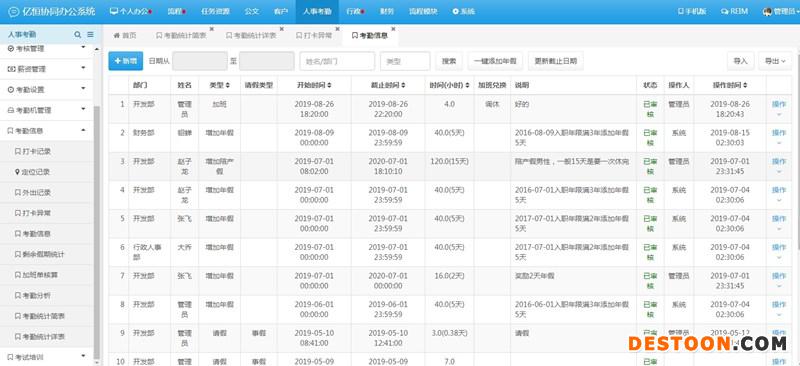Open 流程模块 in top navigation

pos(423,11)
